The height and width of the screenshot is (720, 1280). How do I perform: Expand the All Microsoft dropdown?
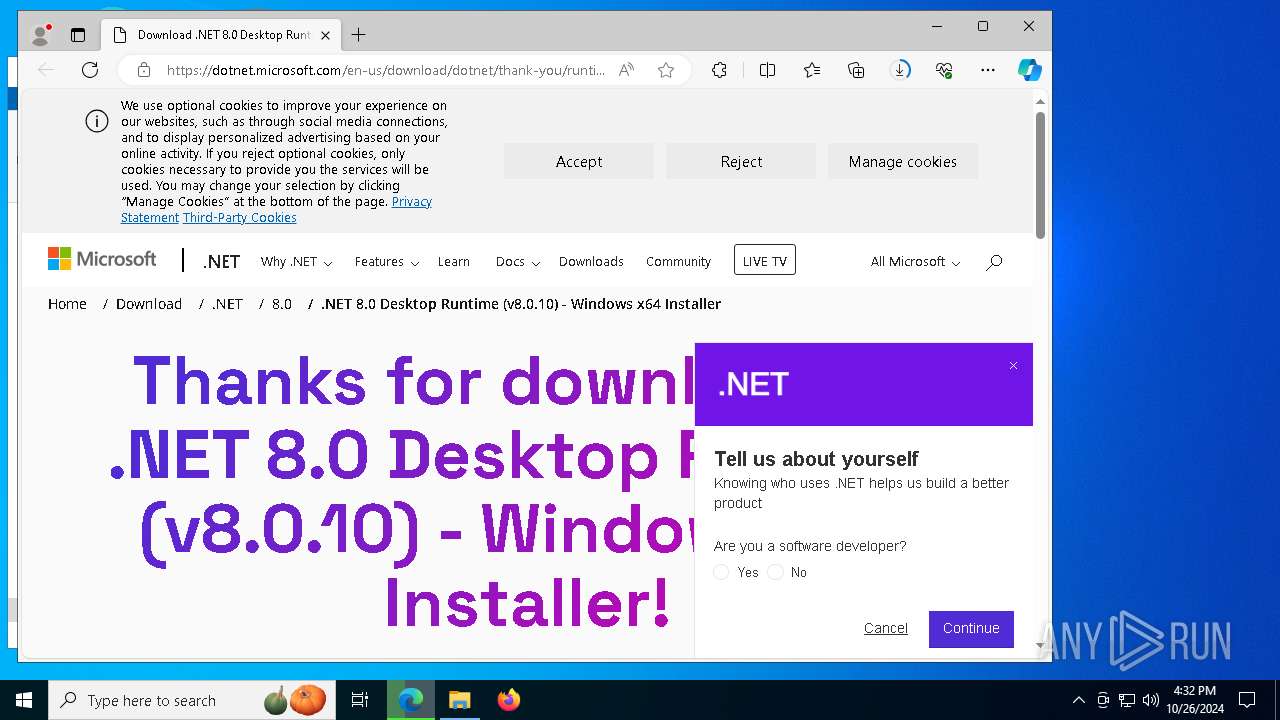(x=915, y=261)
